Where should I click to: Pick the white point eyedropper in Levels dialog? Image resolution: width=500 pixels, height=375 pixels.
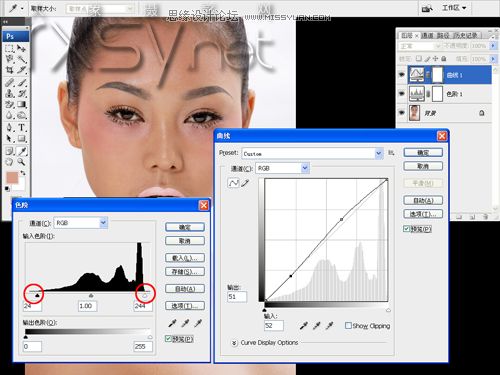(198, 323)
